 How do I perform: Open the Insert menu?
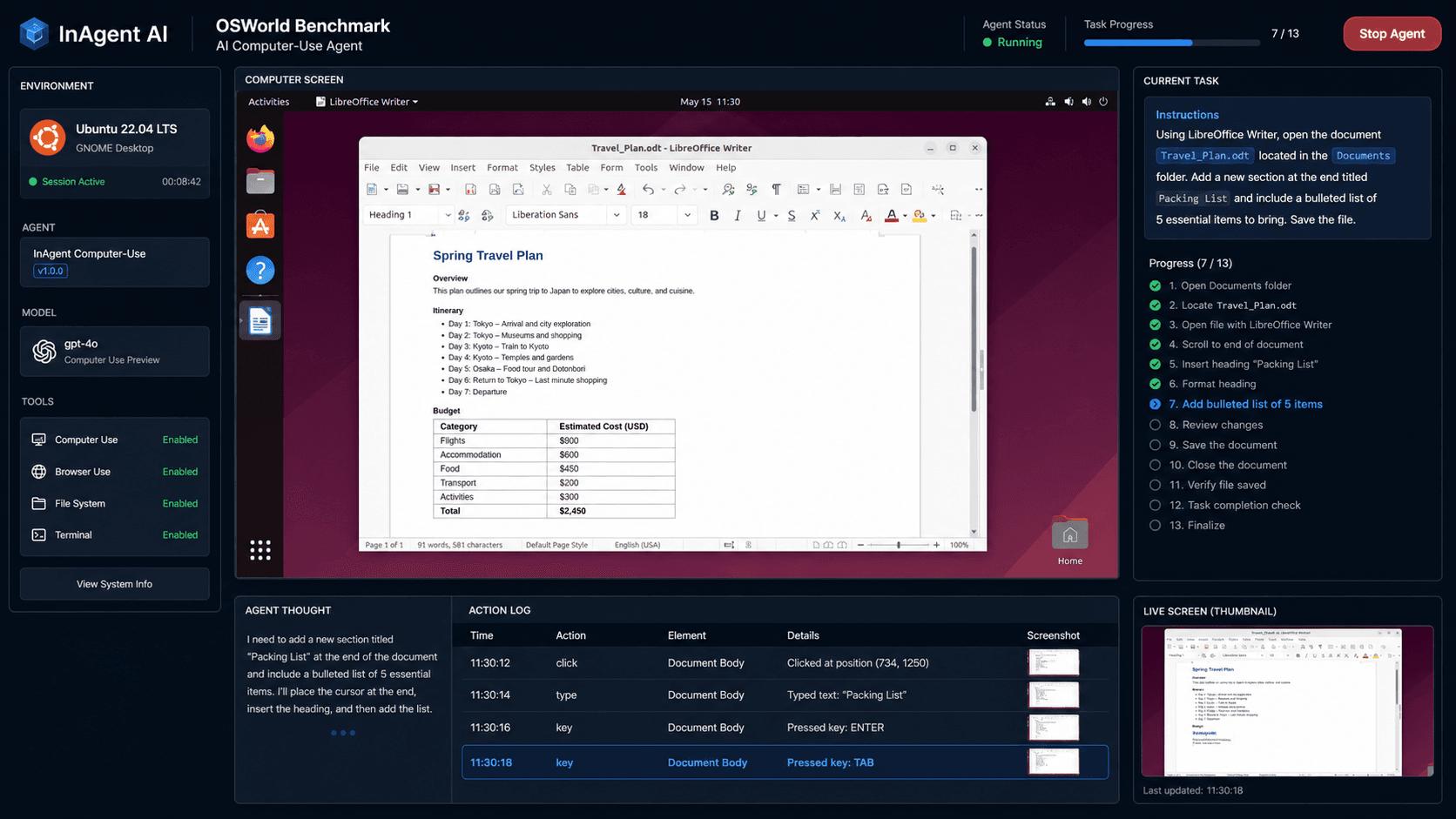463,168
